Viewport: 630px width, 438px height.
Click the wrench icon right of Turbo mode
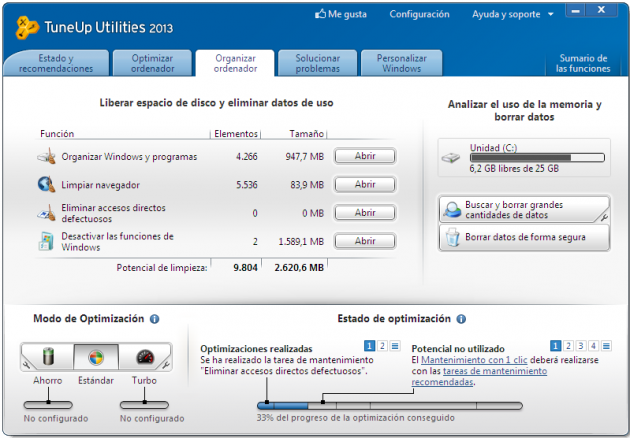[x=166, y=365]
